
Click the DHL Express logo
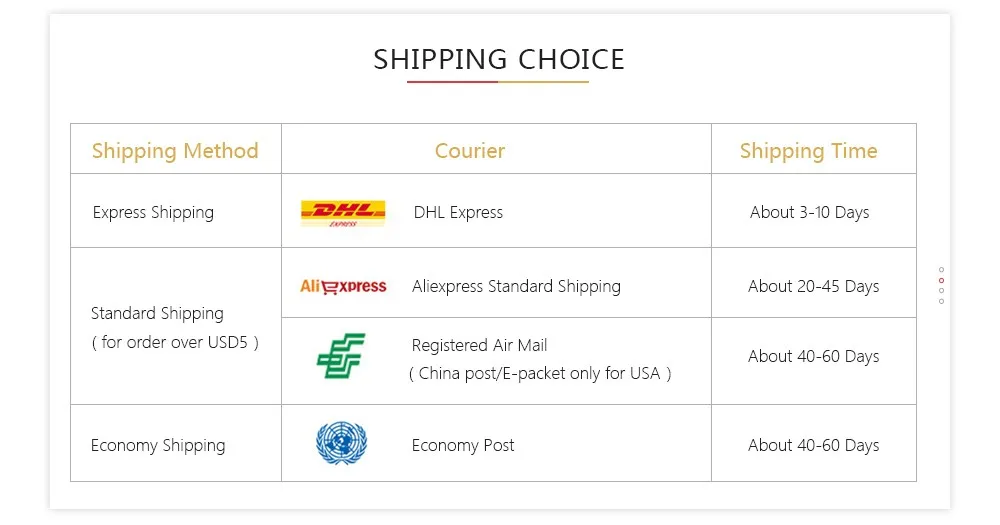(x=342, y=212)
